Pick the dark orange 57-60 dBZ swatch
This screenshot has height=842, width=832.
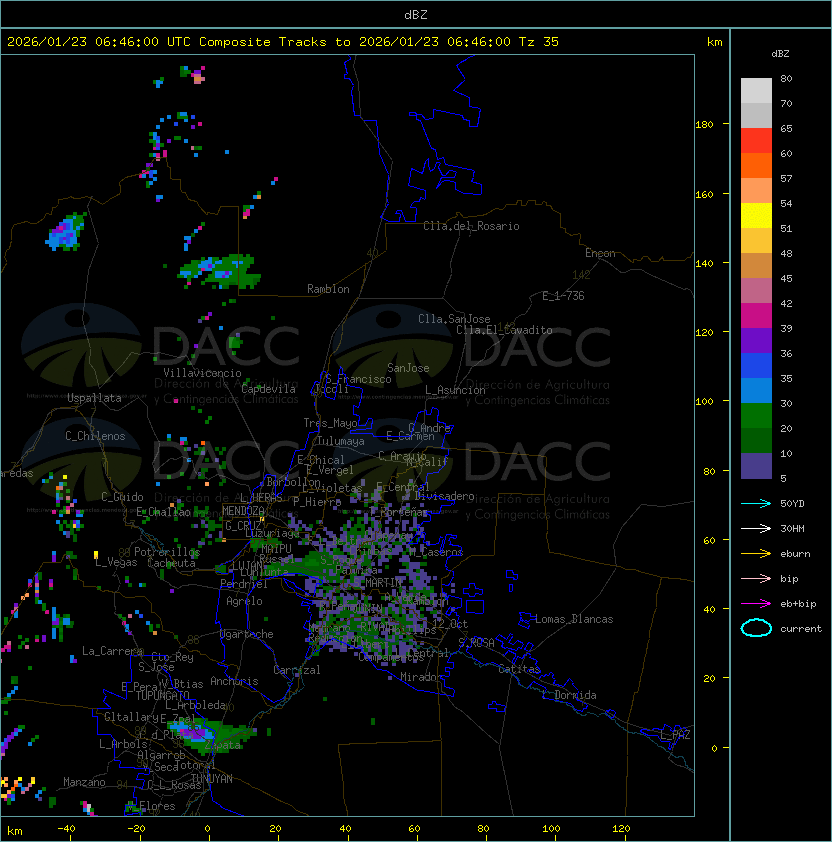coord(756,165)
